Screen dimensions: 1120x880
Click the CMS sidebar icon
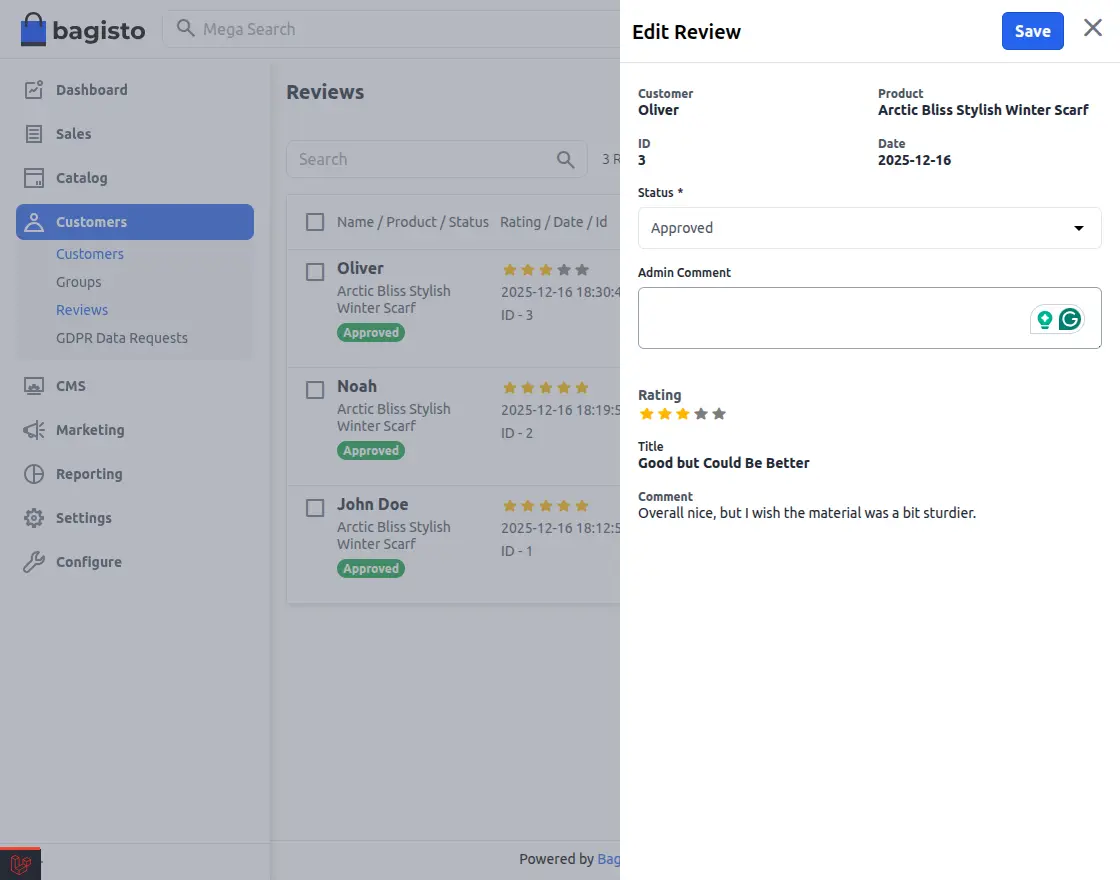point(33,385)
